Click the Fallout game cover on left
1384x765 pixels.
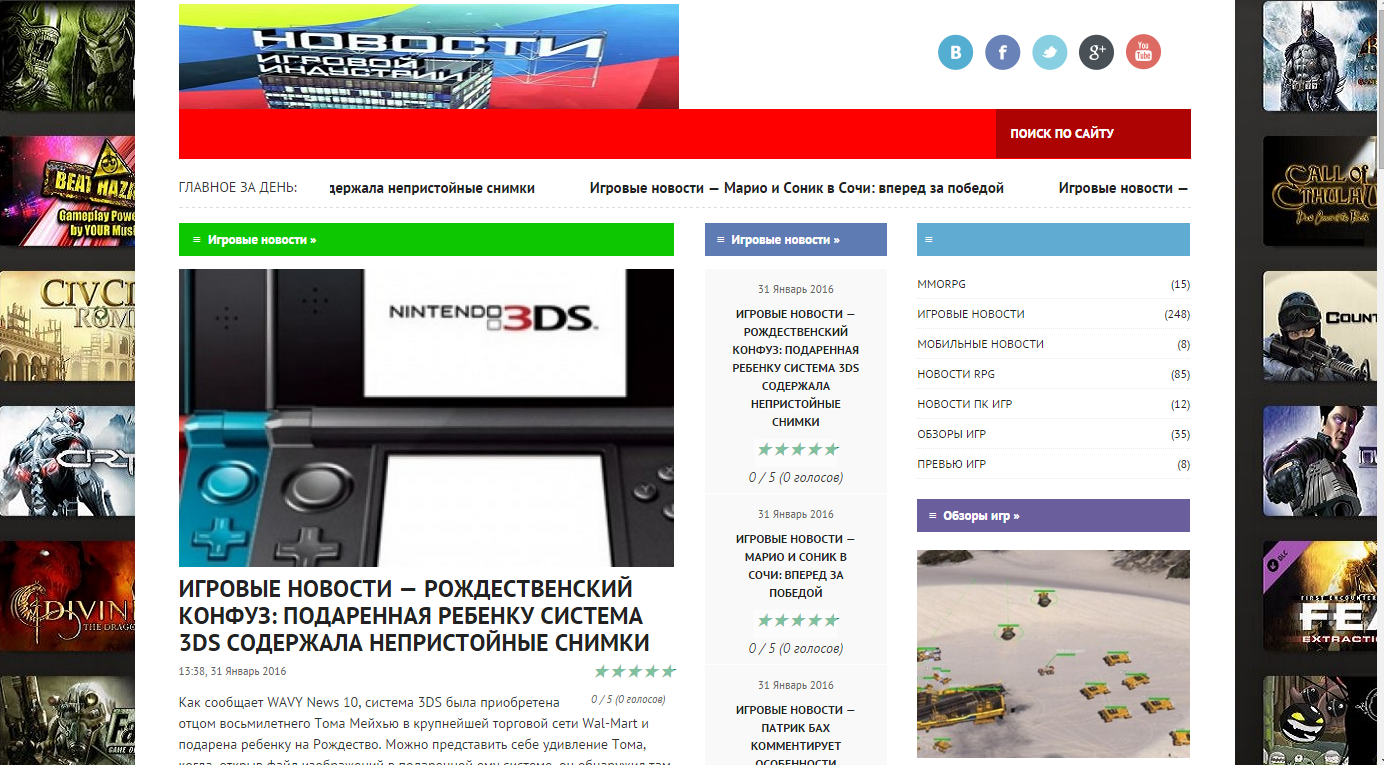tap(67, 720)
